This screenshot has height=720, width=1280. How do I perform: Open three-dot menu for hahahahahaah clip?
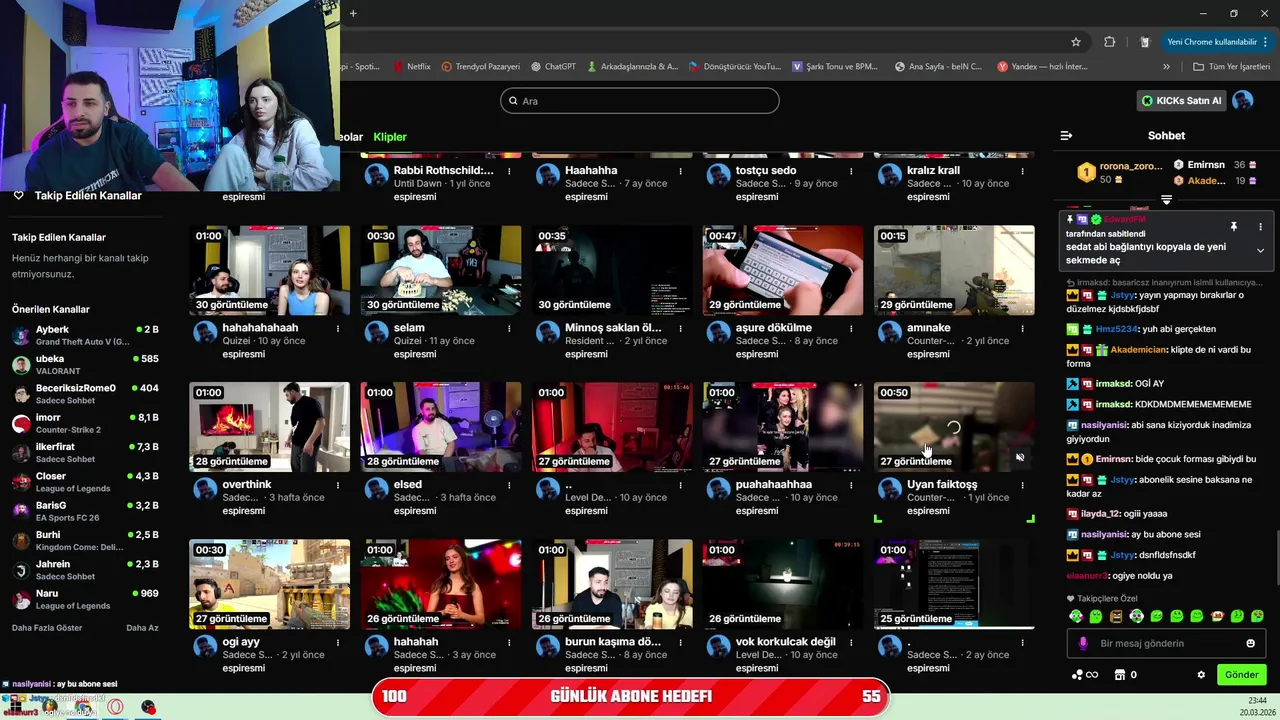tap(338, 328)
